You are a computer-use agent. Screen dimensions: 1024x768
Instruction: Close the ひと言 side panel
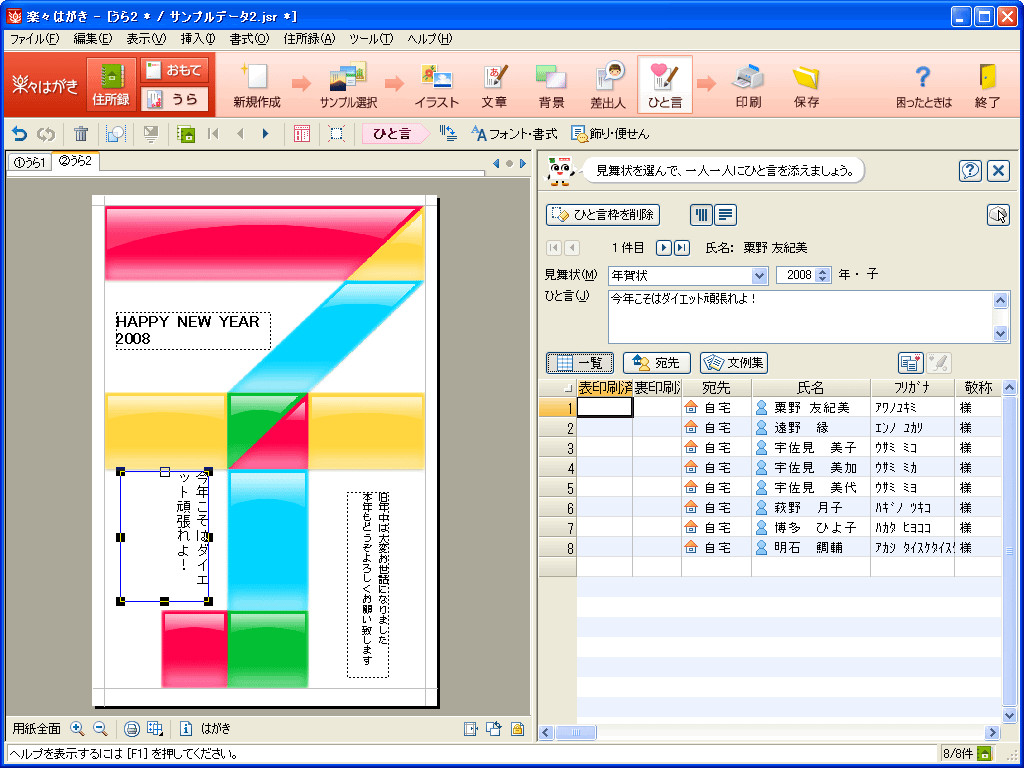[x=998, y=171]
